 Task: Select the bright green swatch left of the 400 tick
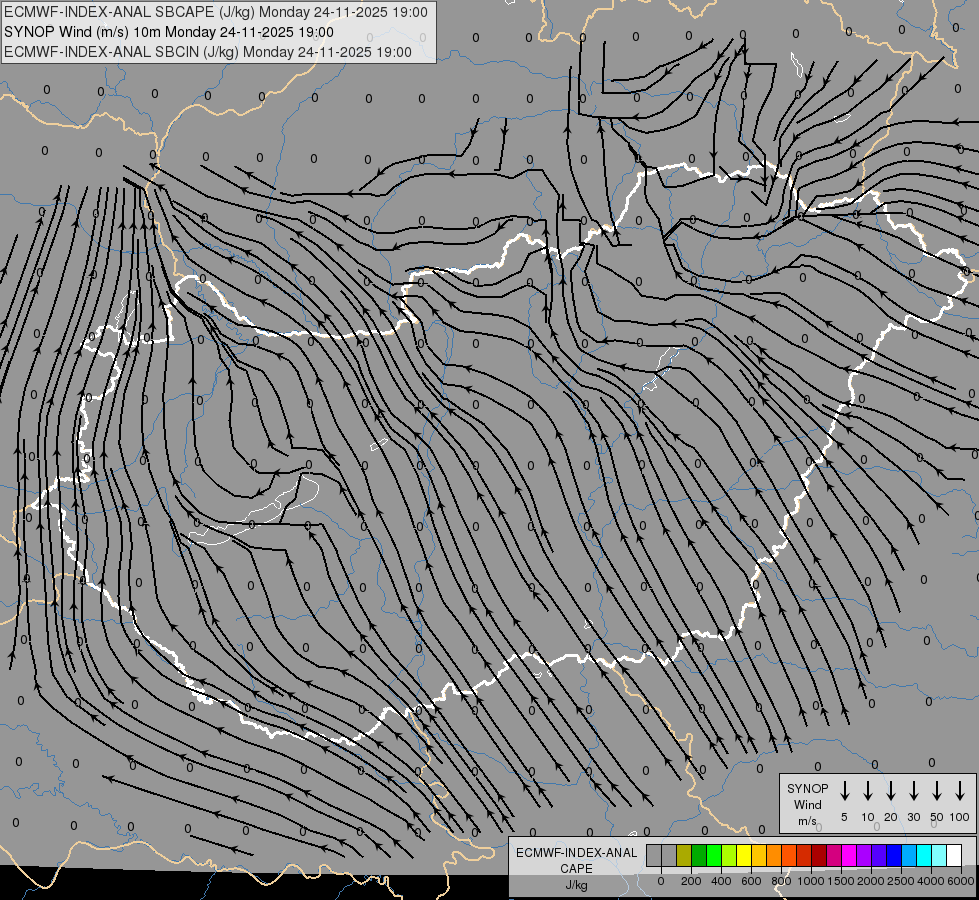[714, 856]
